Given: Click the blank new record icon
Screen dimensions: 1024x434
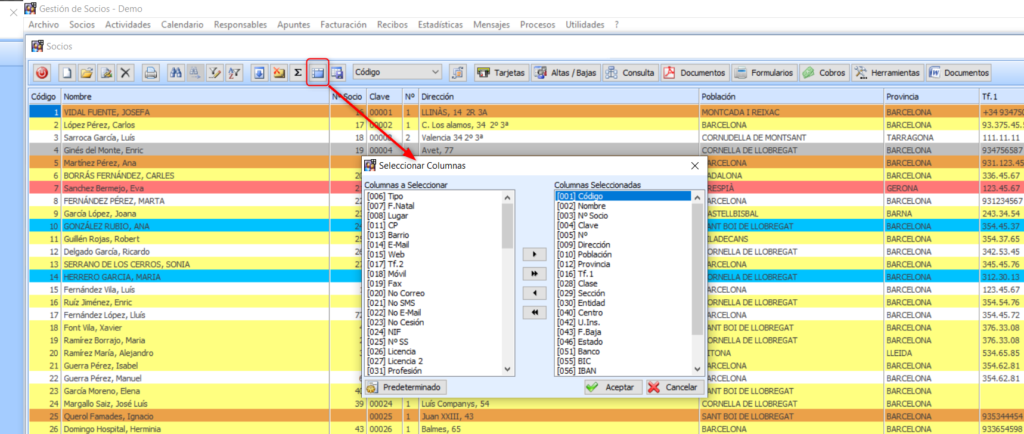Looking at the screenshot, I should click(68, 73).
